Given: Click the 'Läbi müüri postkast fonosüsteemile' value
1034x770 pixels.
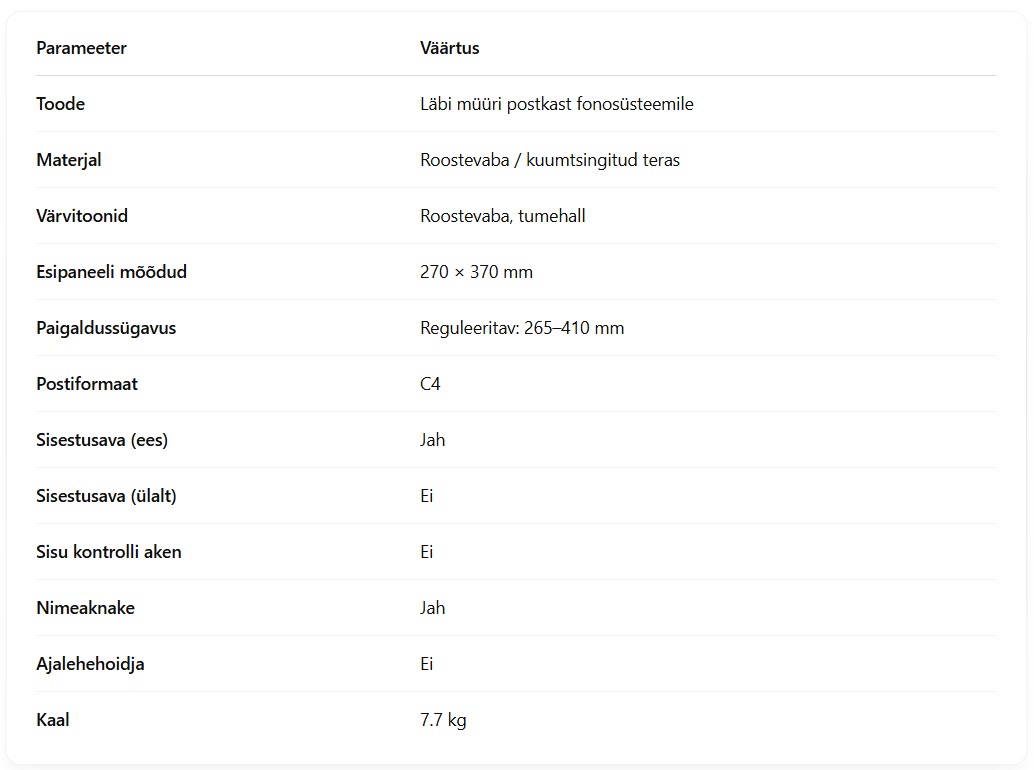Looking at the screenshot, I should 557,104.
